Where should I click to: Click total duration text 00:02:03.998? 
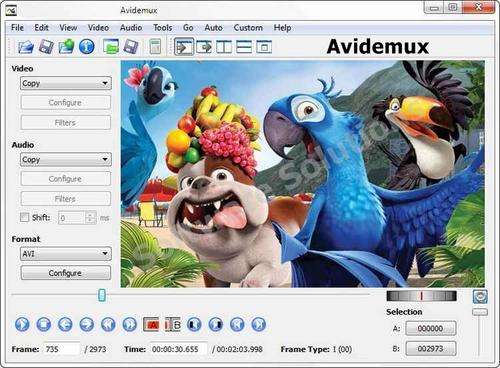[240, 349]
